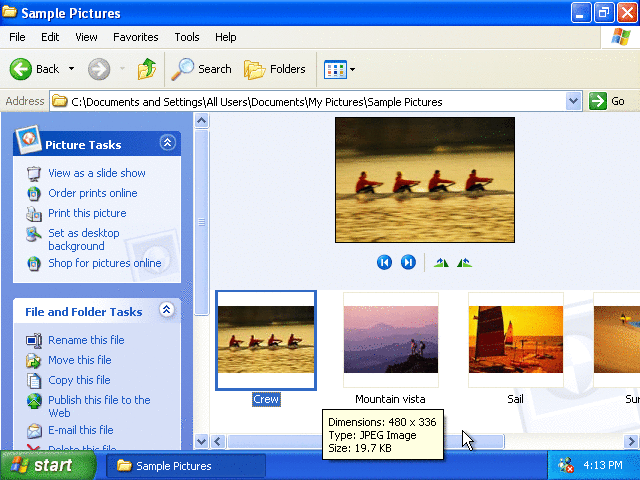Viewport: 640px width, 480px height.
Task: Click the Start button
Action: [x=47, y=465]
